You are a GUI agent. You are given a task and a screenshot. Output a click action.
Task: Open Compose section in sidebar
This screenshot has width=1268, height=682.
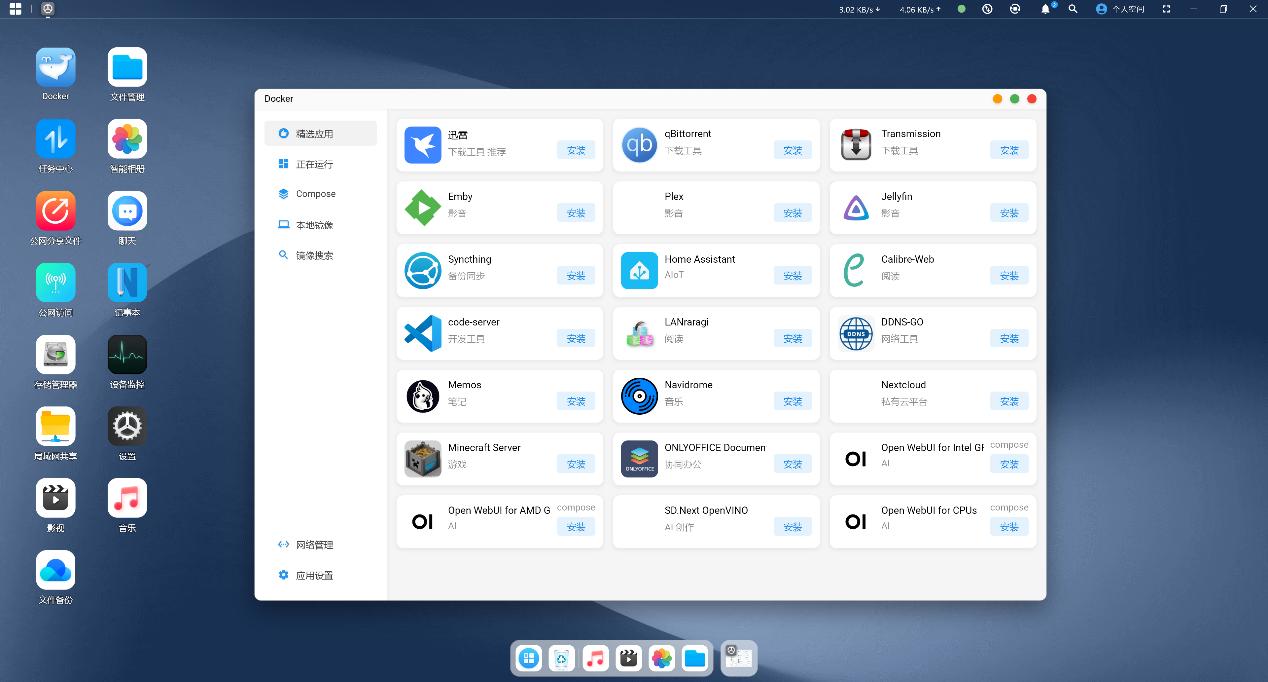(321, 194)
